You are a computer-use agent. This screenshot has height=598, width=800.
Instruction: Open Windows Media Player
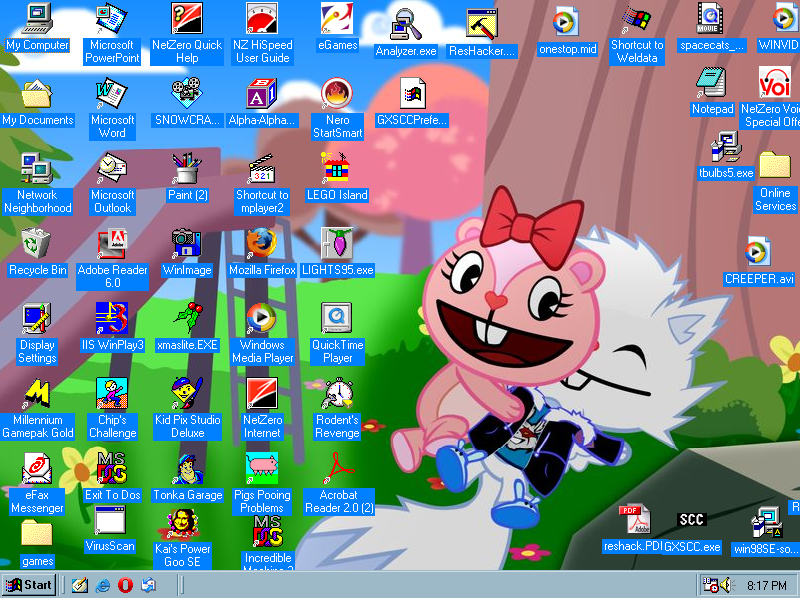coord(262,320)
